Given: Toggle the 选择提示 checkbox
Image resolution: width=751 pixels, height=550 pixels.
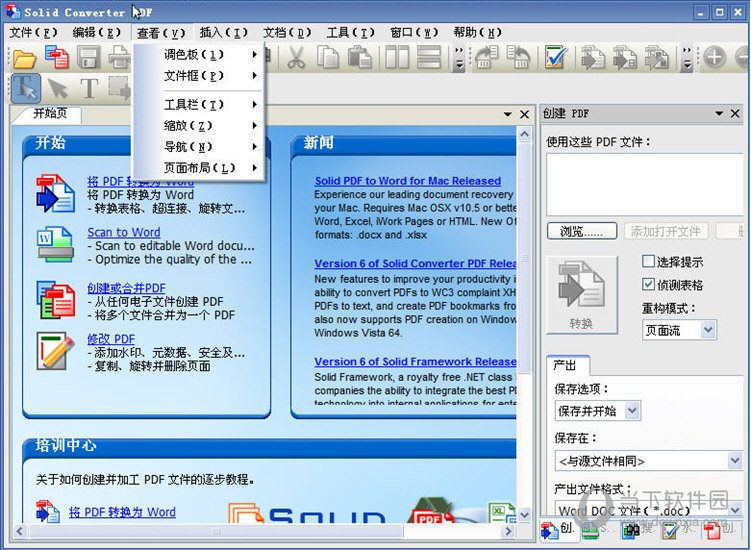Looking at the screenshot, I should click(648, 261).
